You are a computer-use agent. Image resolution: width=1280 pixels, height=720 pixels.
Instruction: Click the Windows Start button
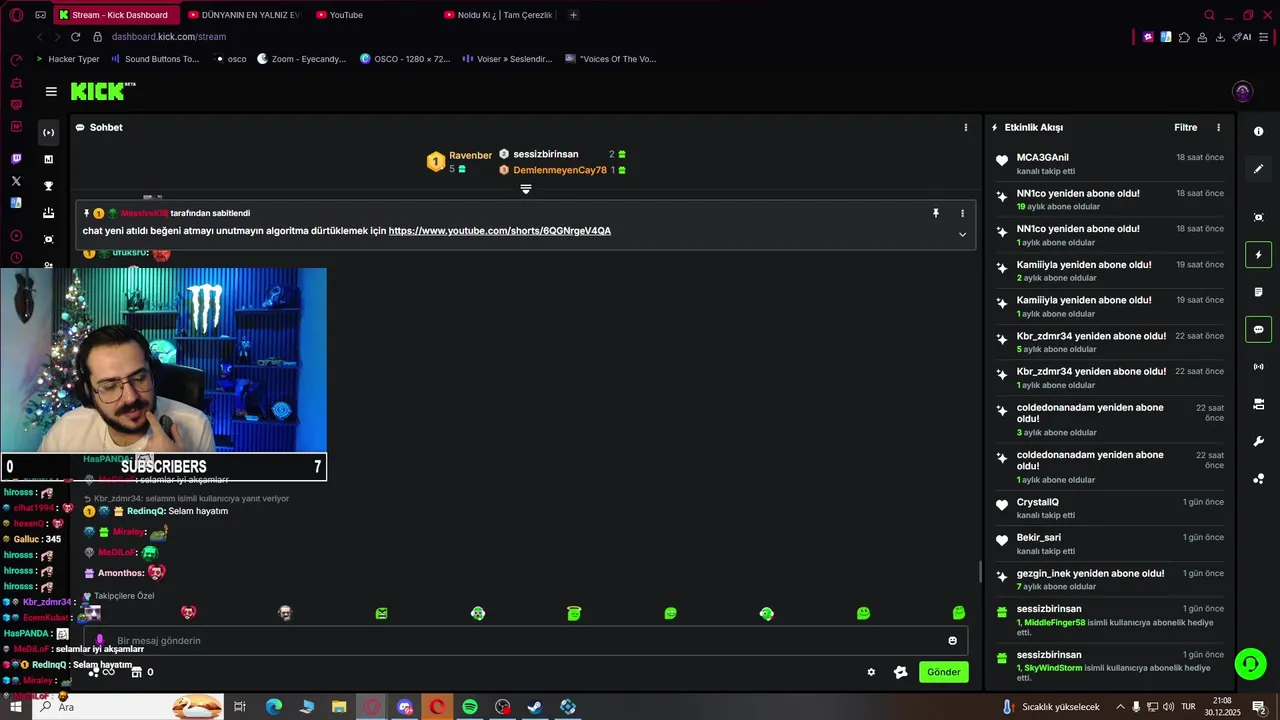[16, 707]
